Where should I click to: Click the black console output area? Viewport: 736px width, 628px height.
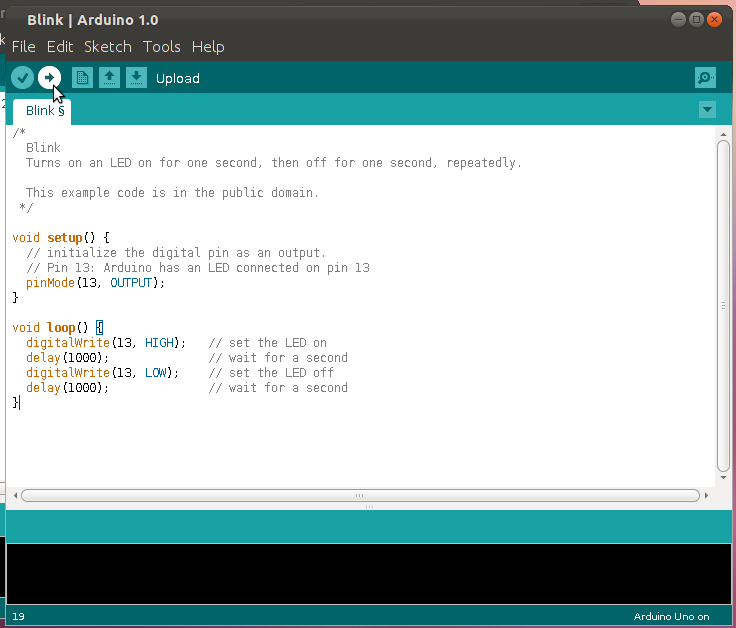(x=368, y=574)
